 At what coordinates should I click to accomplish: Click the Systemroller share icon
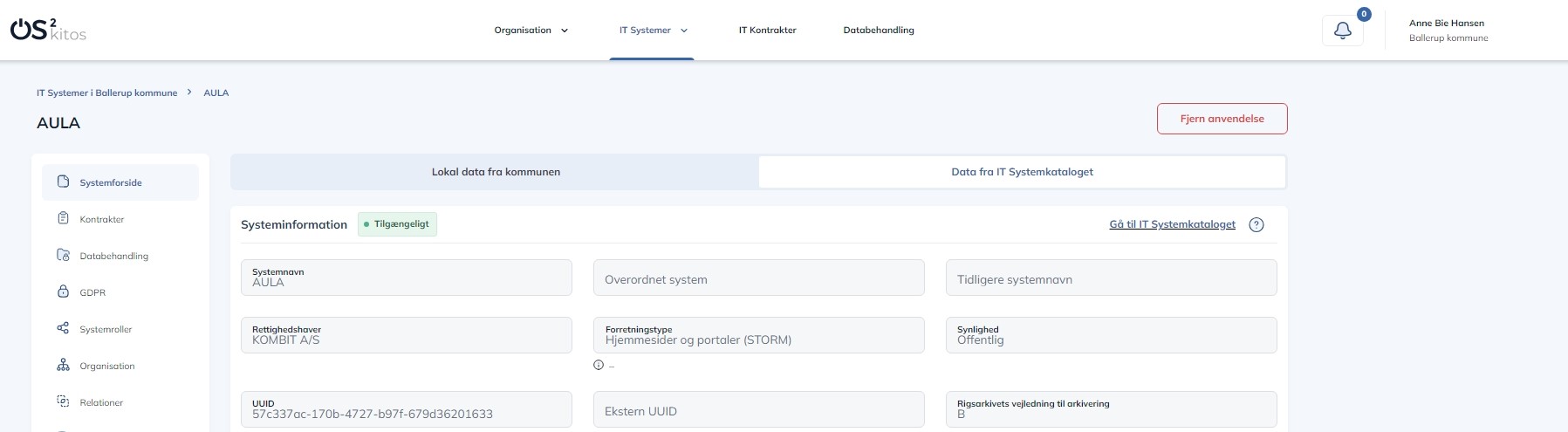coord(63,328)
